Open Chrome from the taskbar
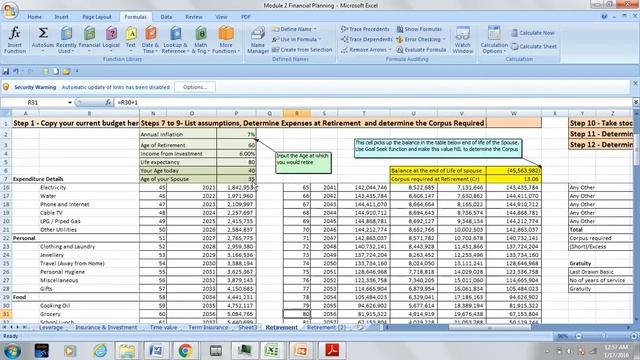Viewport: 640px width, 360px height. 185,351
